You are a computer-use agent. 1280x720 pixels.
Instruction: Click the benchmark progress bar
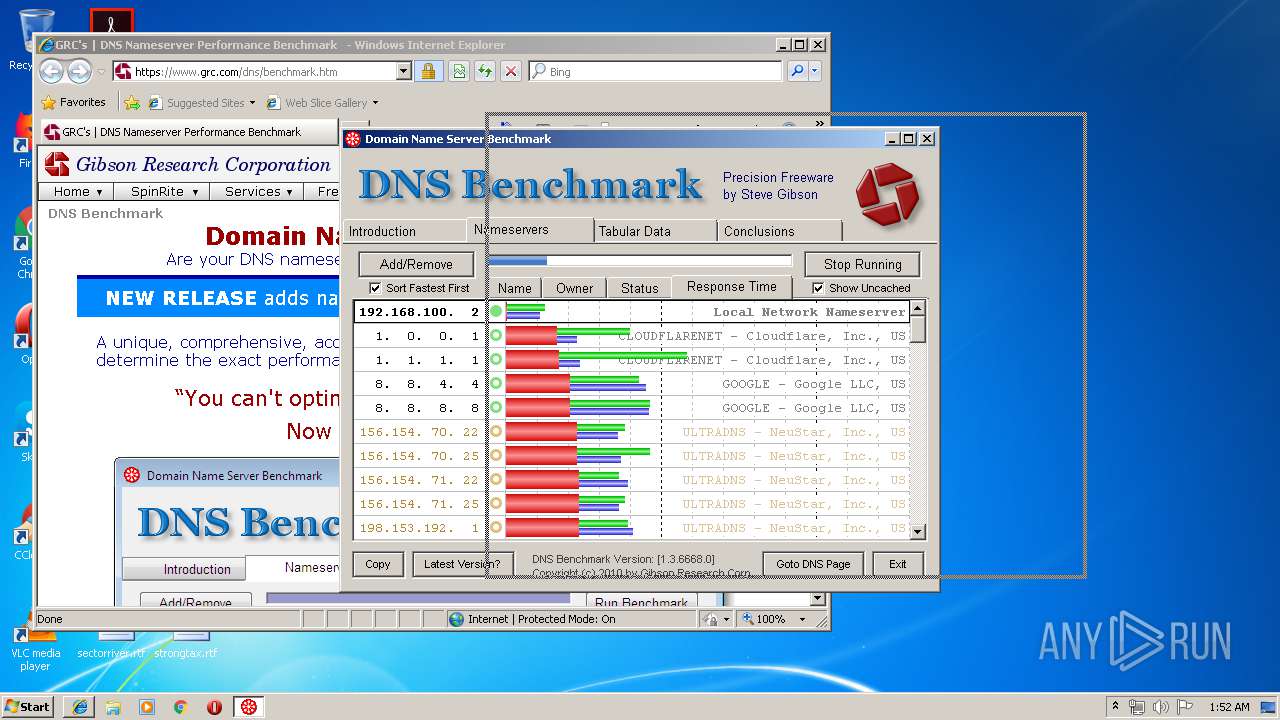639,261
